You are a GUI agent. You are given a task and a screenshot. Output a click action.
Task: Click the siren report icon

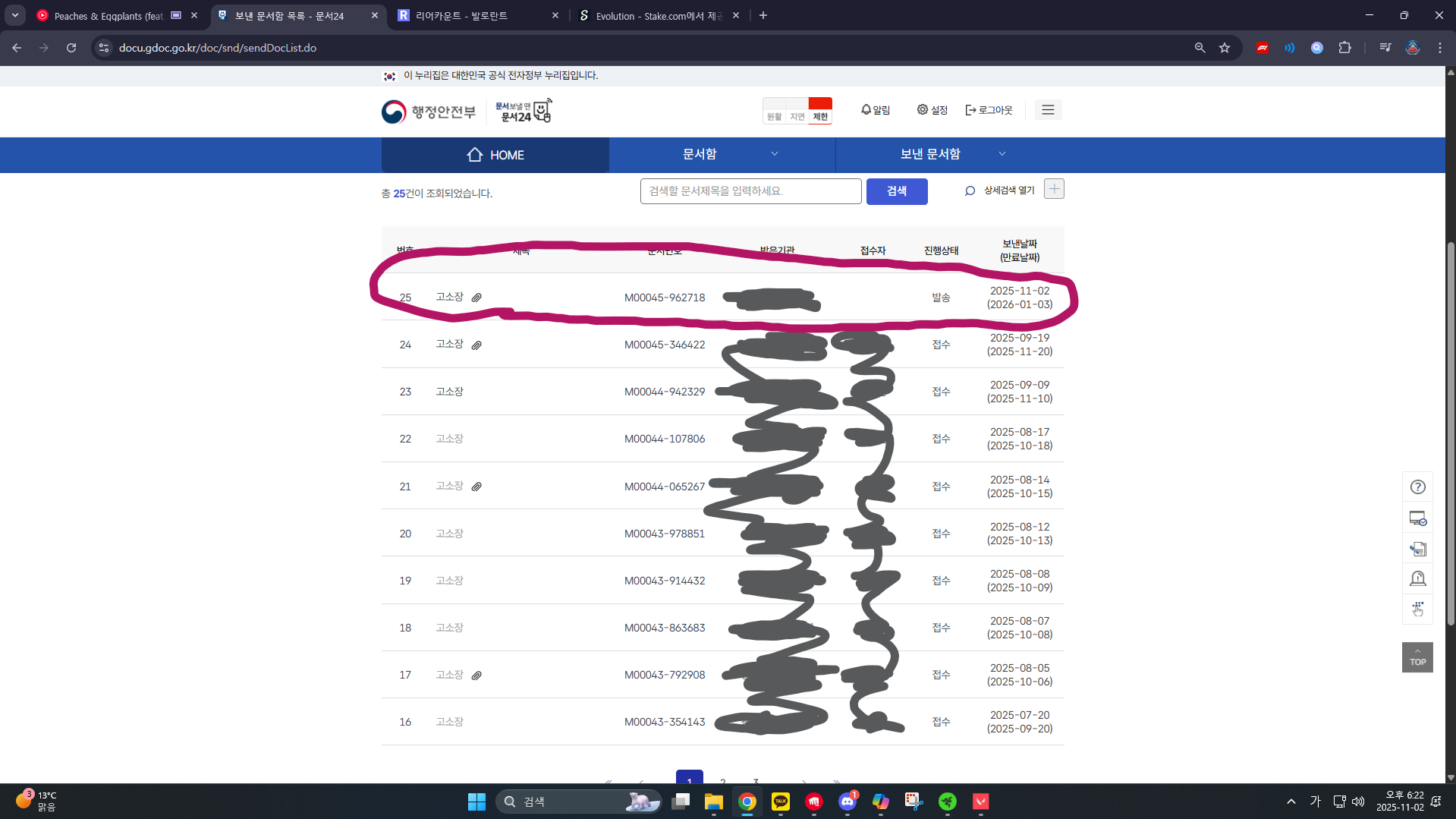[1417, 579]
